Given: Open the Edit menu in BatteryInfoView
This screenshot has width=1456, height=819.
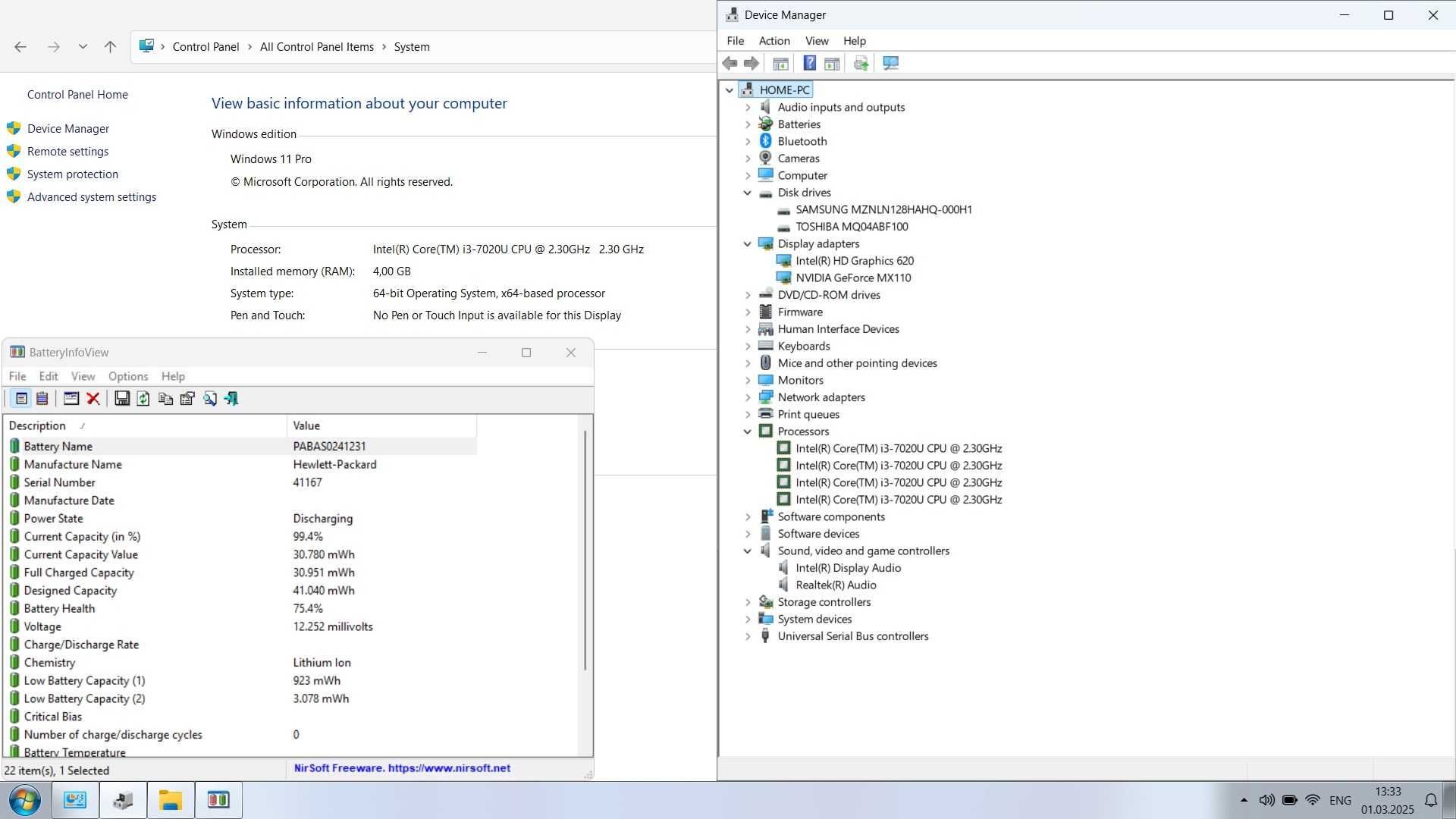Looking at the screenshot, I should click(x=49, y=376).
